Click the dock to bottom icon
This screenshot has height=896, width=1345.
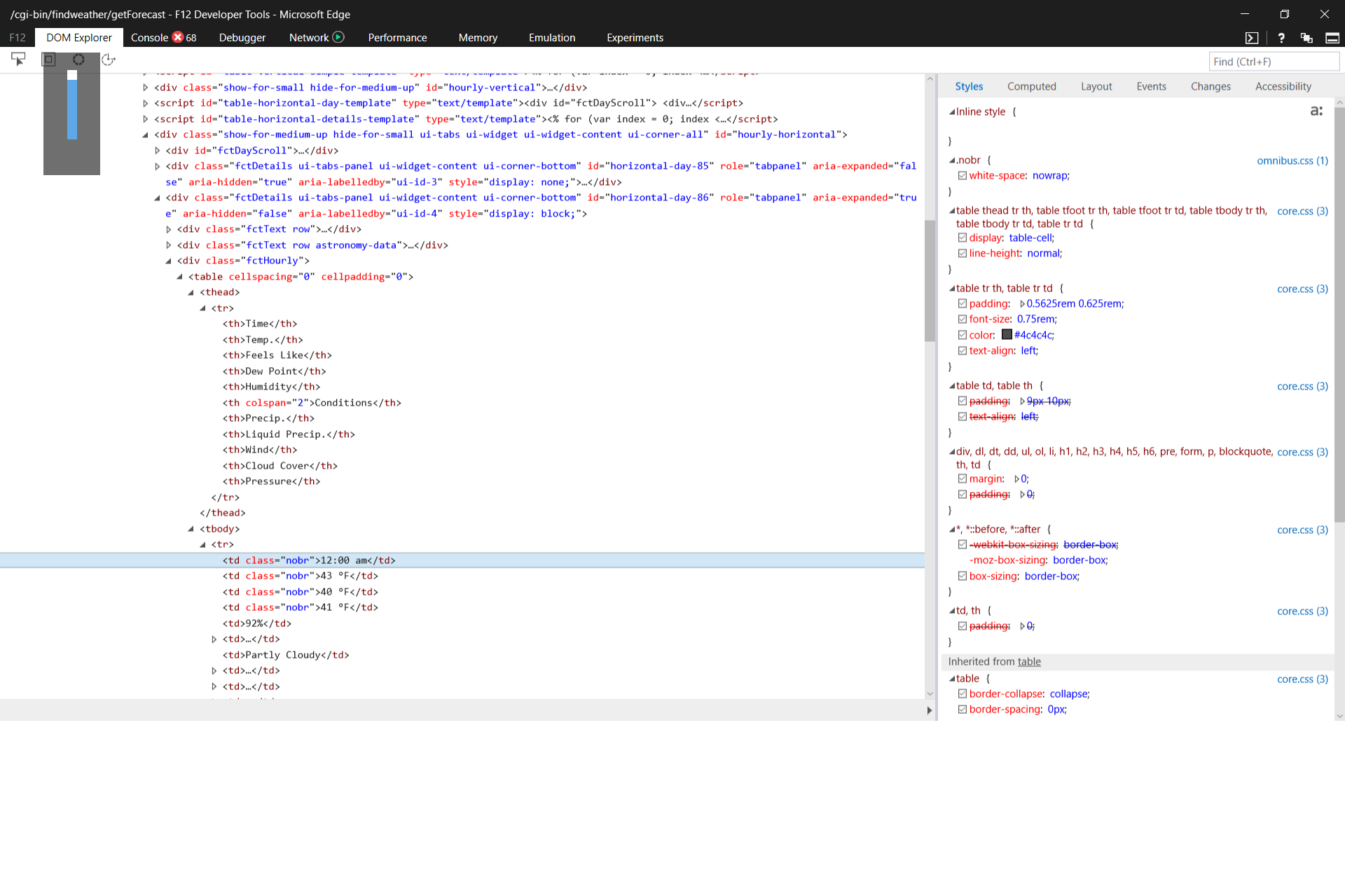click(x=1332, y=38)
